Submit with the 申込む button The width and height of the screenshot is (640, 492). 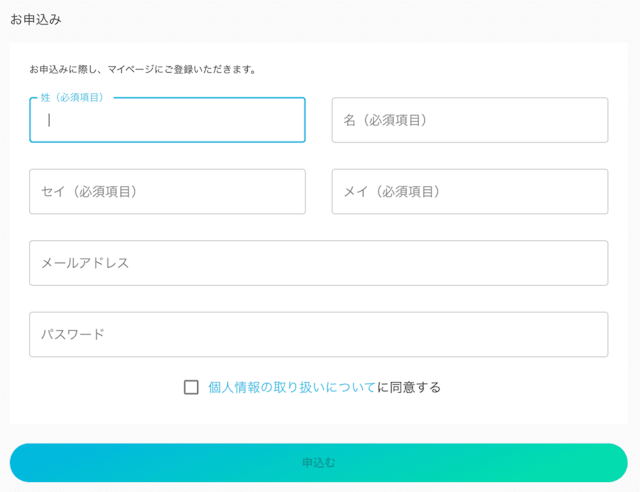pos(319,463)
